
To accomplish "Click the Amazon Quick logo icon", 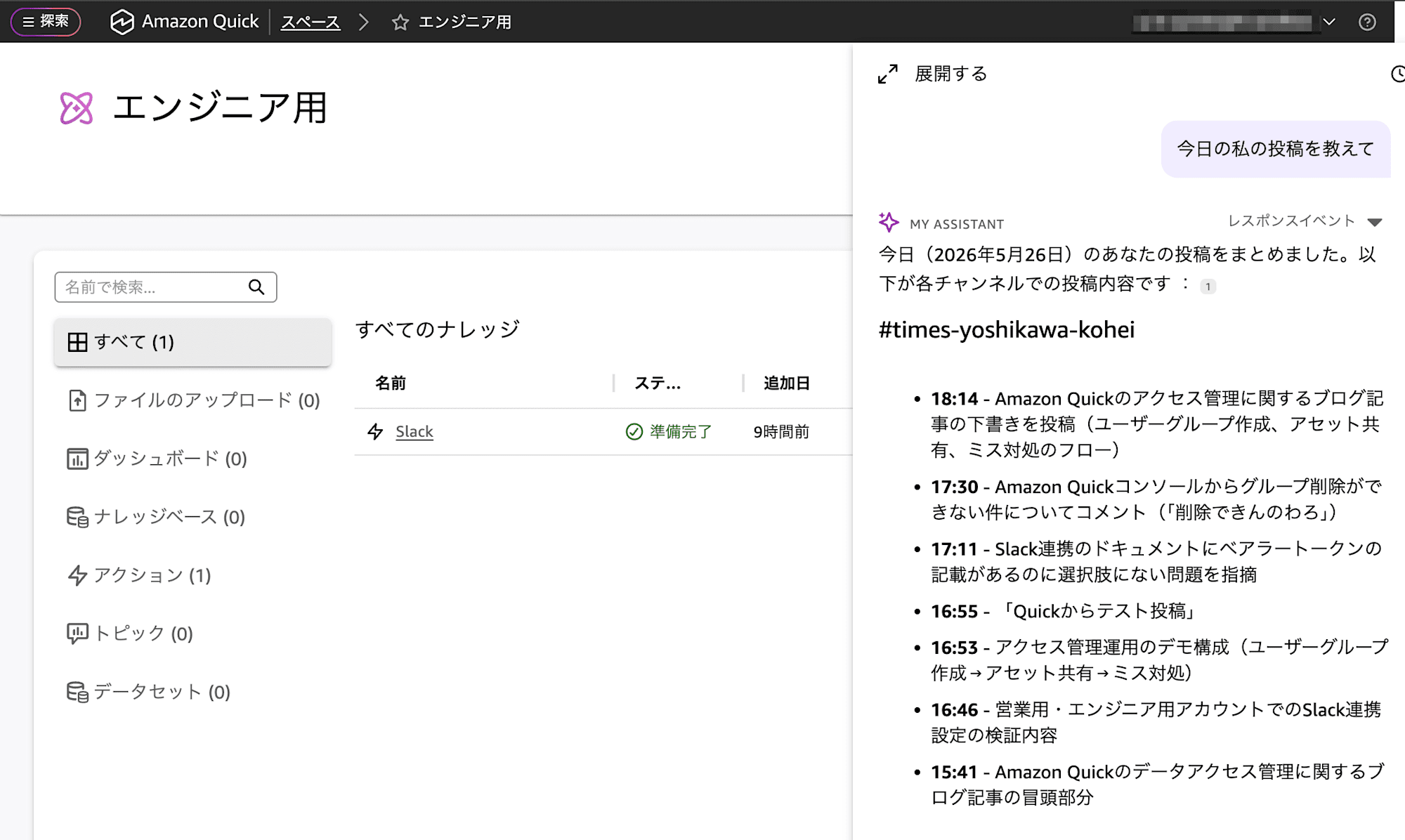I will [122, 22].
